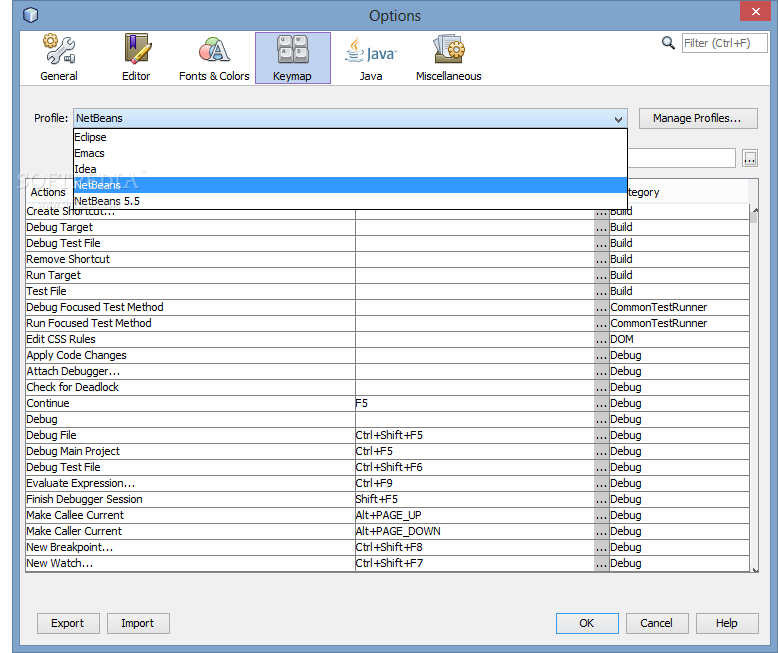778x653 pixels.
Task: Open the Fonts & Colors category
Action: point(214,58)
